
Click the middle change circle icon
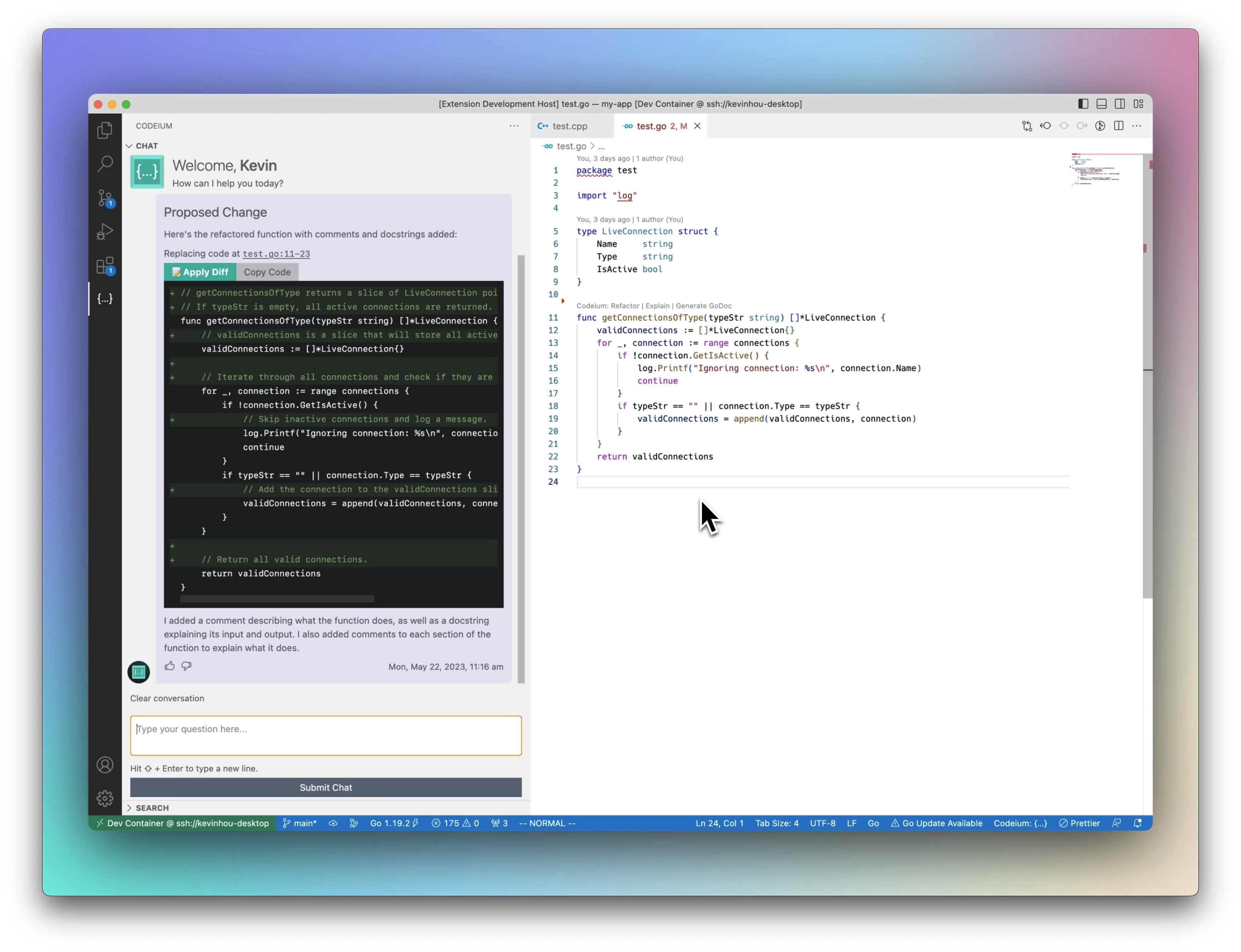click(x=1064, y=126)
